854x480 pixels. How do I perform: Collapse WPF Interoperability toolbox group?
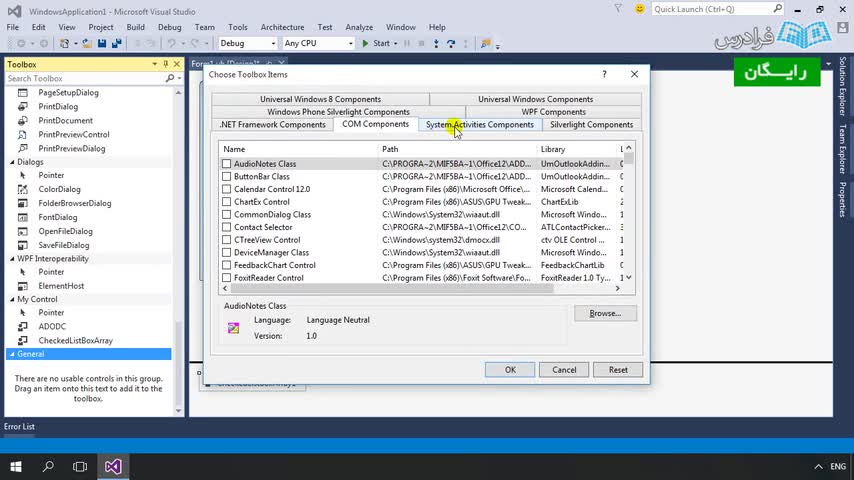[13, 259]
